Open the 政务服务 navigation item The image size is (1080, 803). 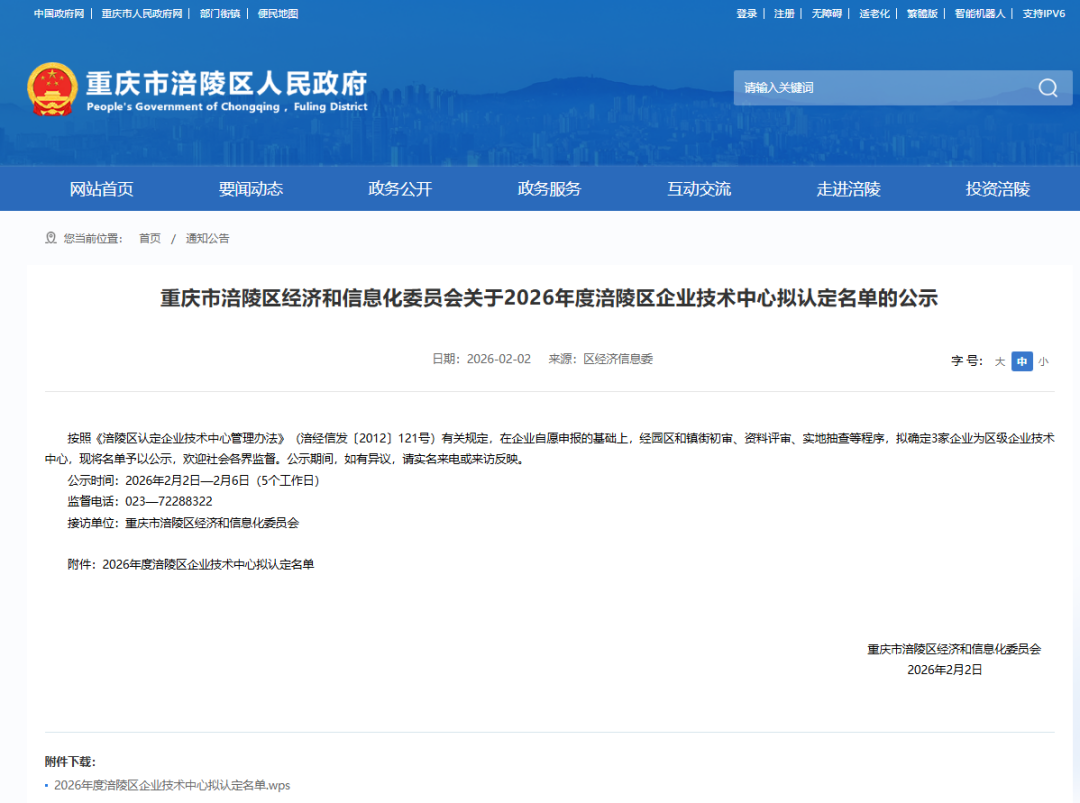tap(549, 189)
